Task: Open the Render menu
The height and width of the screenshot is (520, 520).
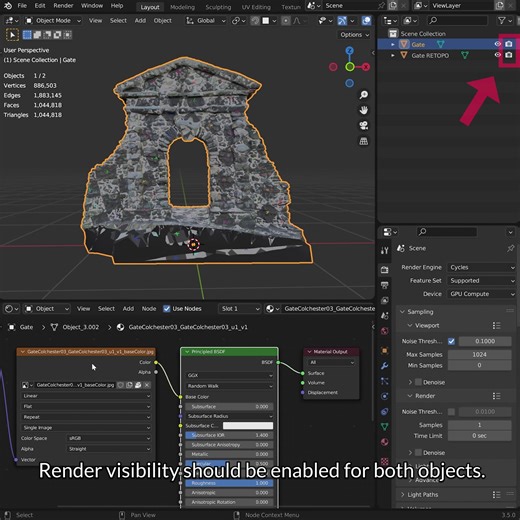Action: pyautogui.click(x=63, y=6)
